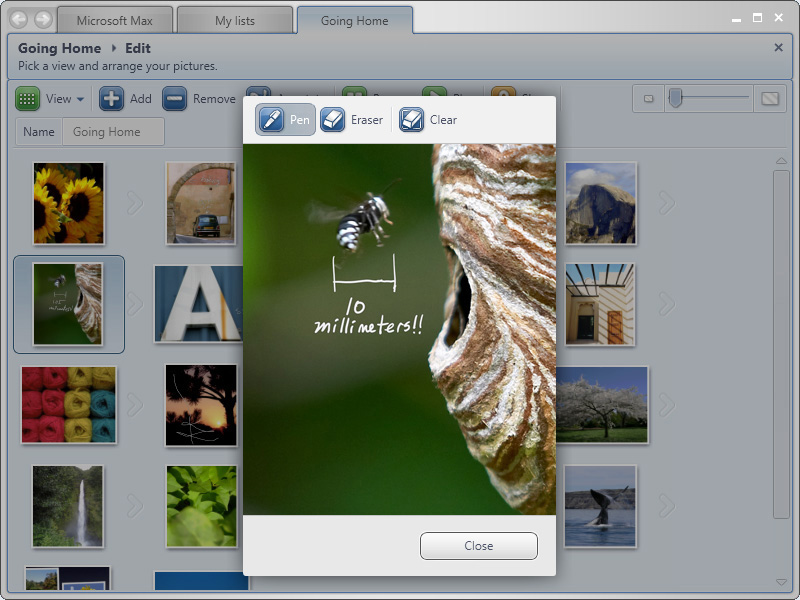Click the small thumbnail size icon
The width and height of the screenshot is (800, 600).
(x=648, y=98)
